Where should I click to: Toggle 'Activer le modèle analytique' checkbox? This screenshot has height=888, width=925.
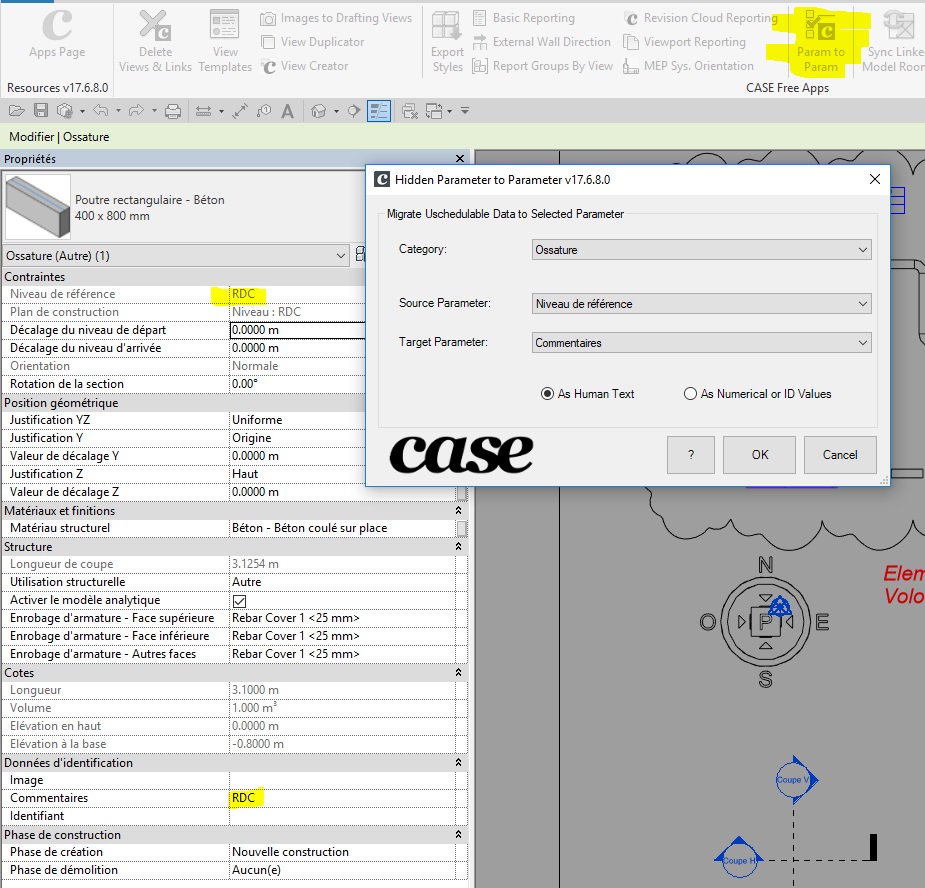point(239,600)
